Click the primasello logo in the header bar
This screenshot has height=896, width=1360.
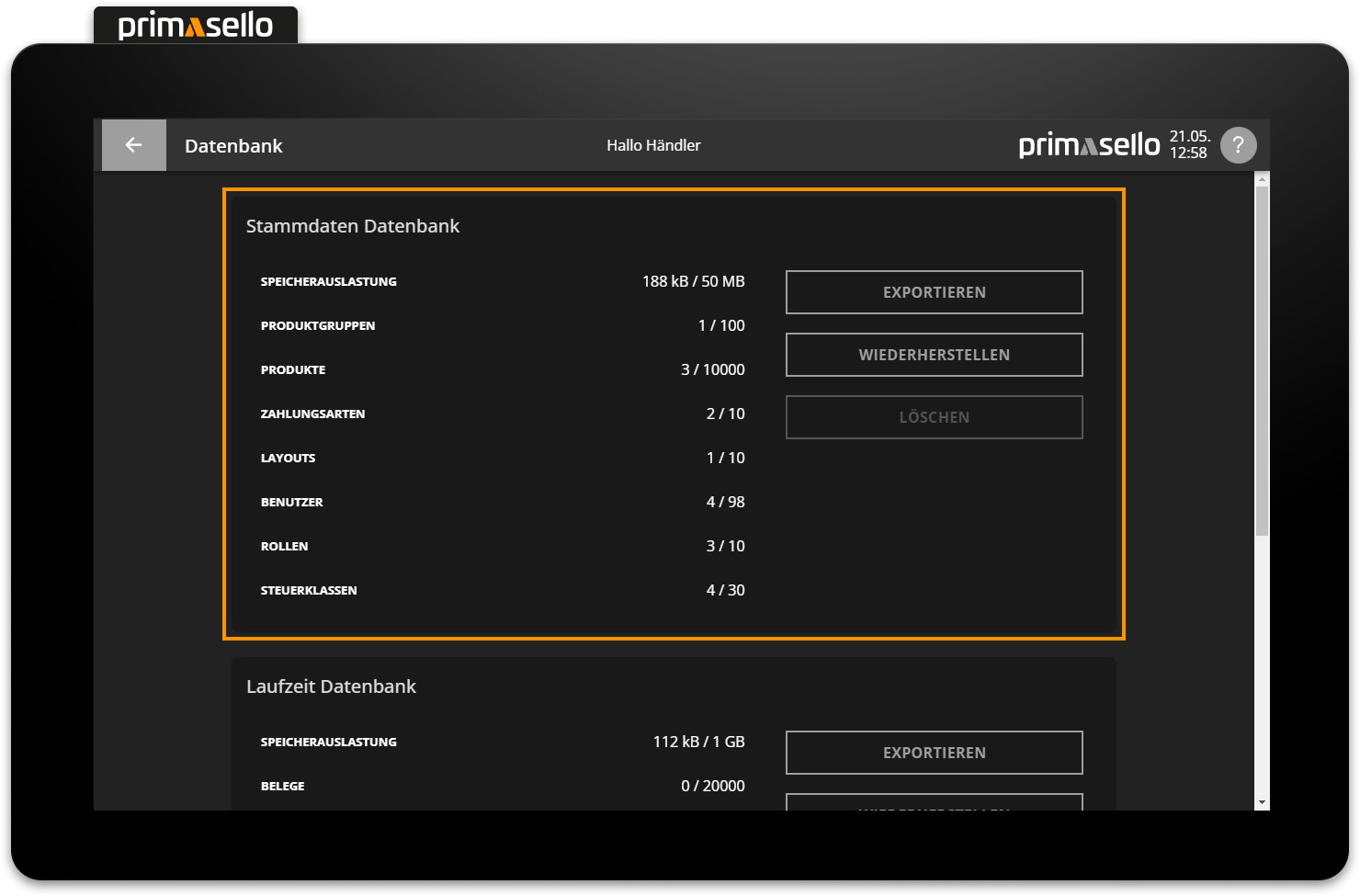[1089, 145]
